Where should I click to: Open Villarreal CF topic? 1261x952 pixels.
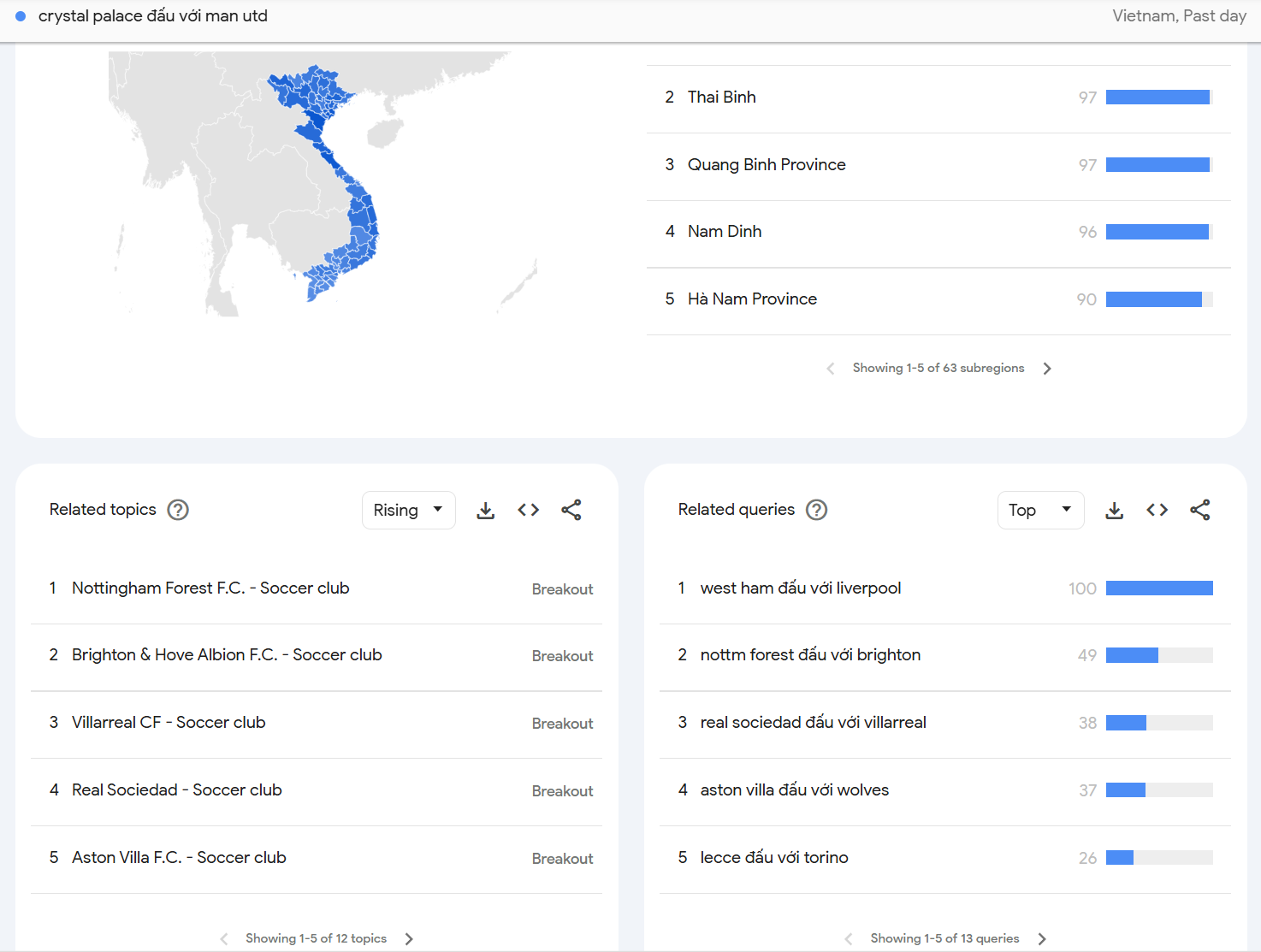169,723
